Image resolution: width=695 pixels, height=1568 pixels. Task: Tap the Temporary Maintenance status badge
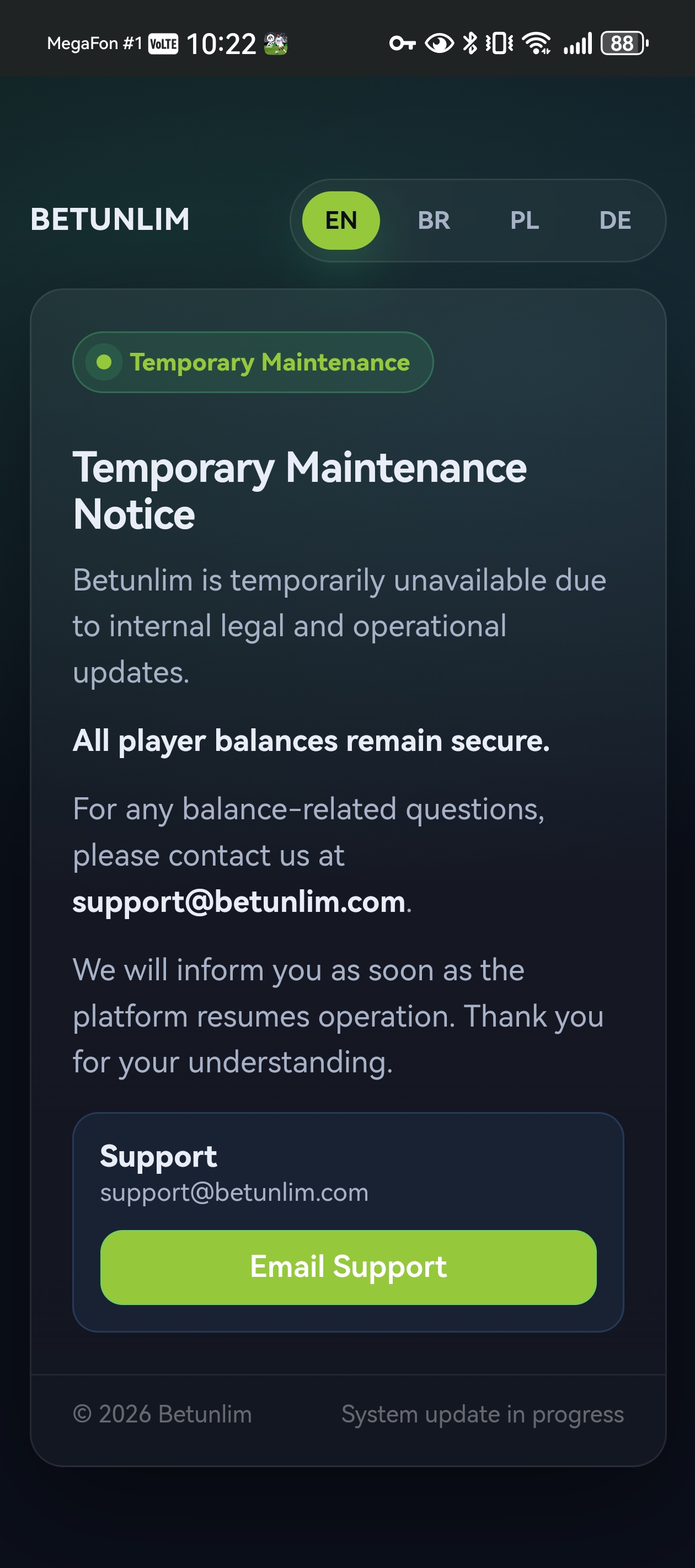[253, 362]
